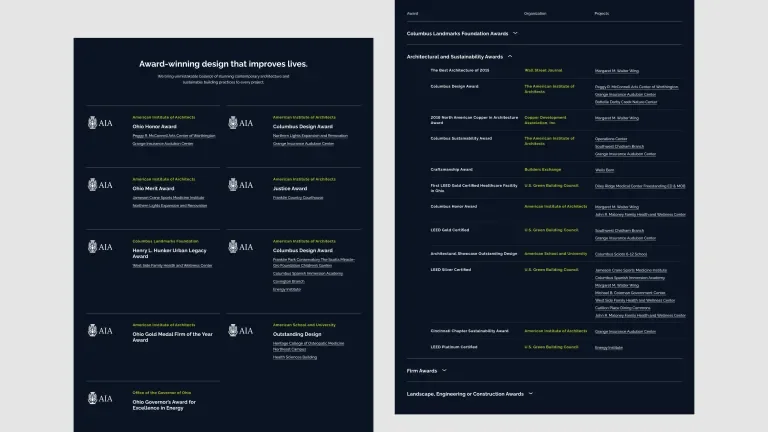Image resolution: width=768 pixels, height=432 pixels.
Task: Click the AIA logo beside Ohio Gold Medal Firm award
Action: point(100,331)
